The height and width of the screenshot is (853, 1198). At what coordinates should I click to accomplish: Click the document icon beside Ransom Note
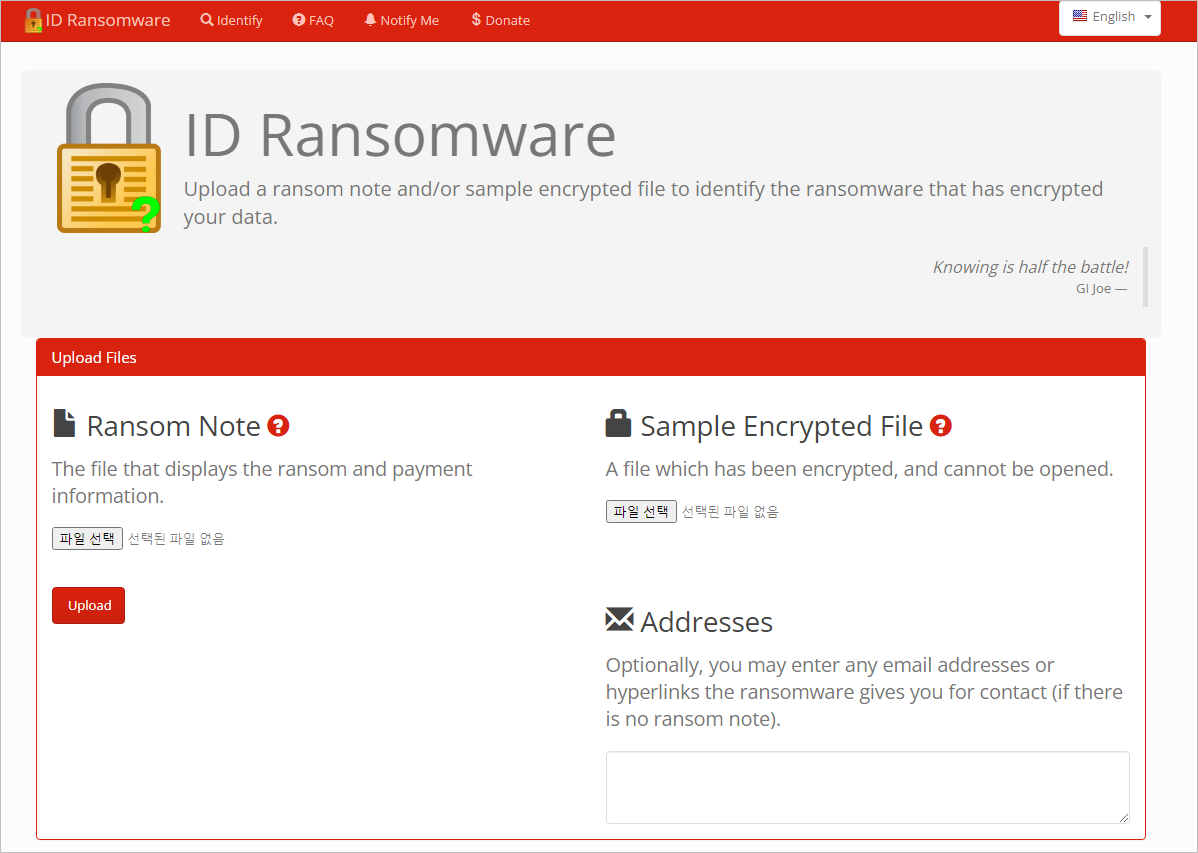point(64,423)
